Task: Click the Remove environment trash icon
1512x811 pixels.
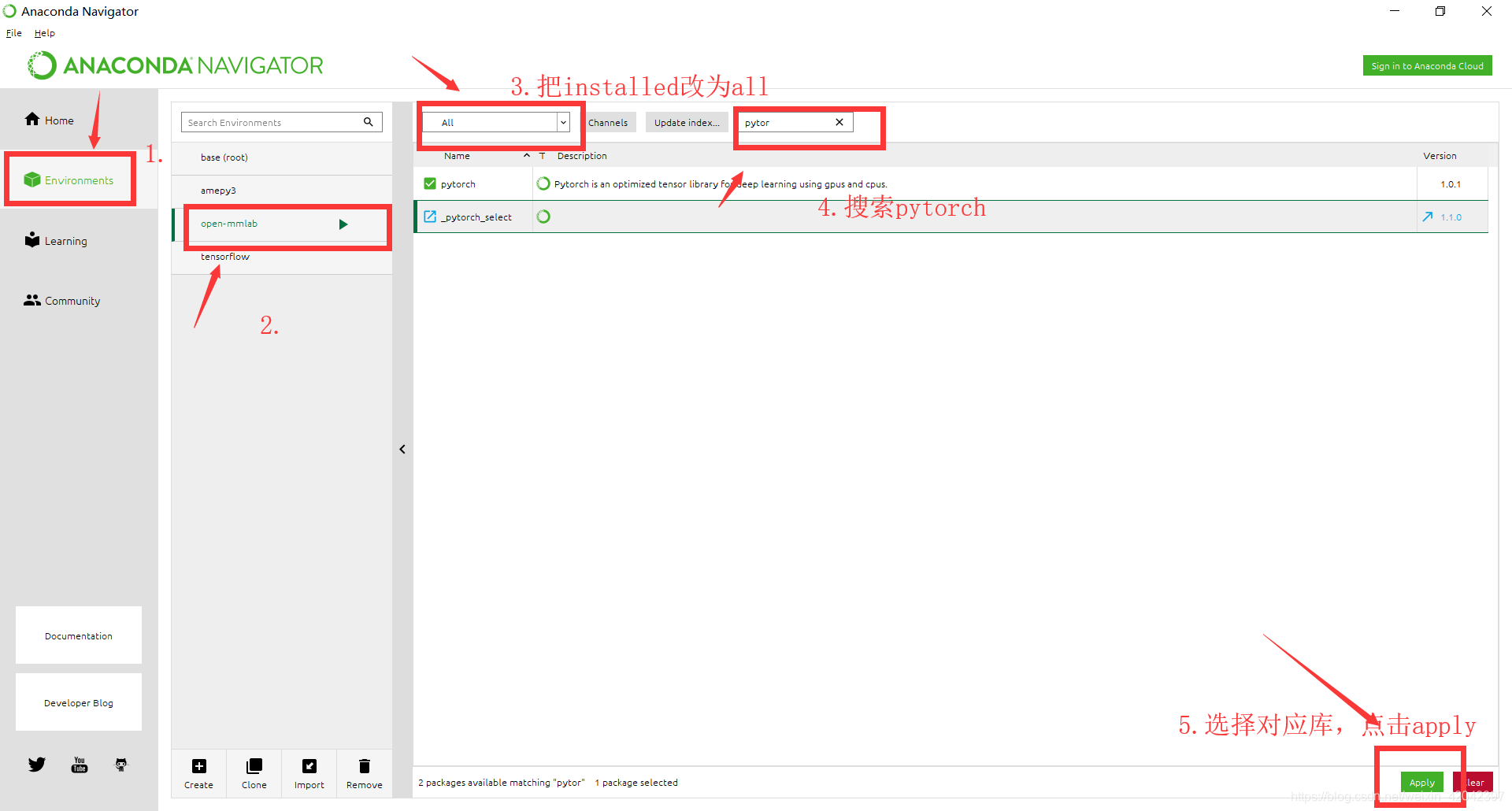Action: 365,766
